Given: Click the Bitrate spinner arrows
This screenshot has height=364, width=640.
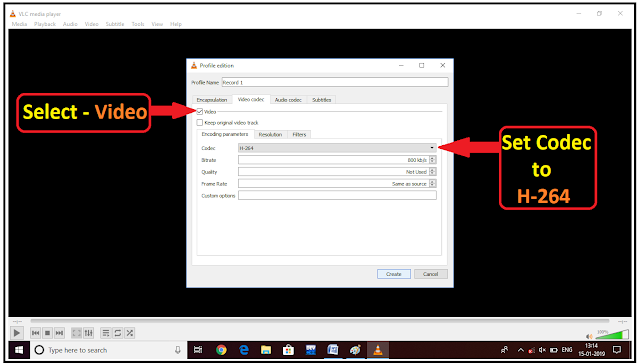Looking at the screenshot, I should pyautogui.click(x=433, y=160).
